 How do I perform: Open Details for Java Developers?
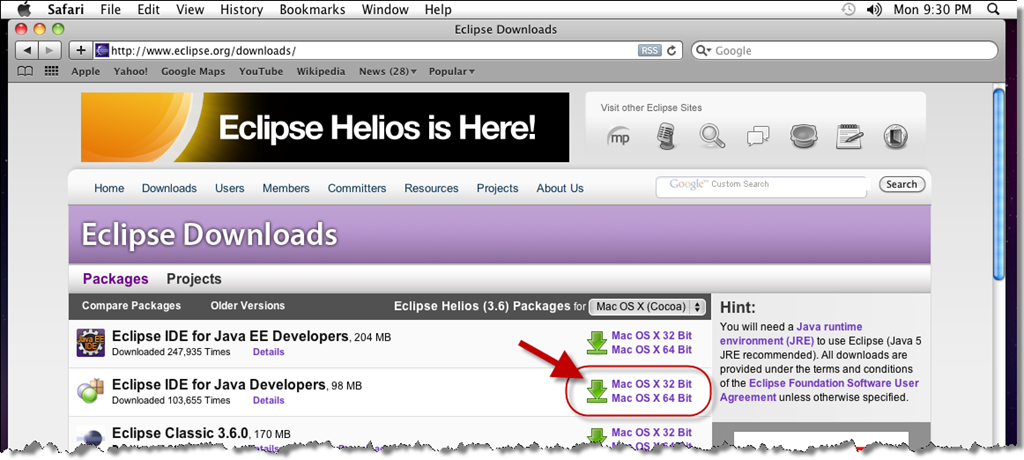(x=269, y=401)
